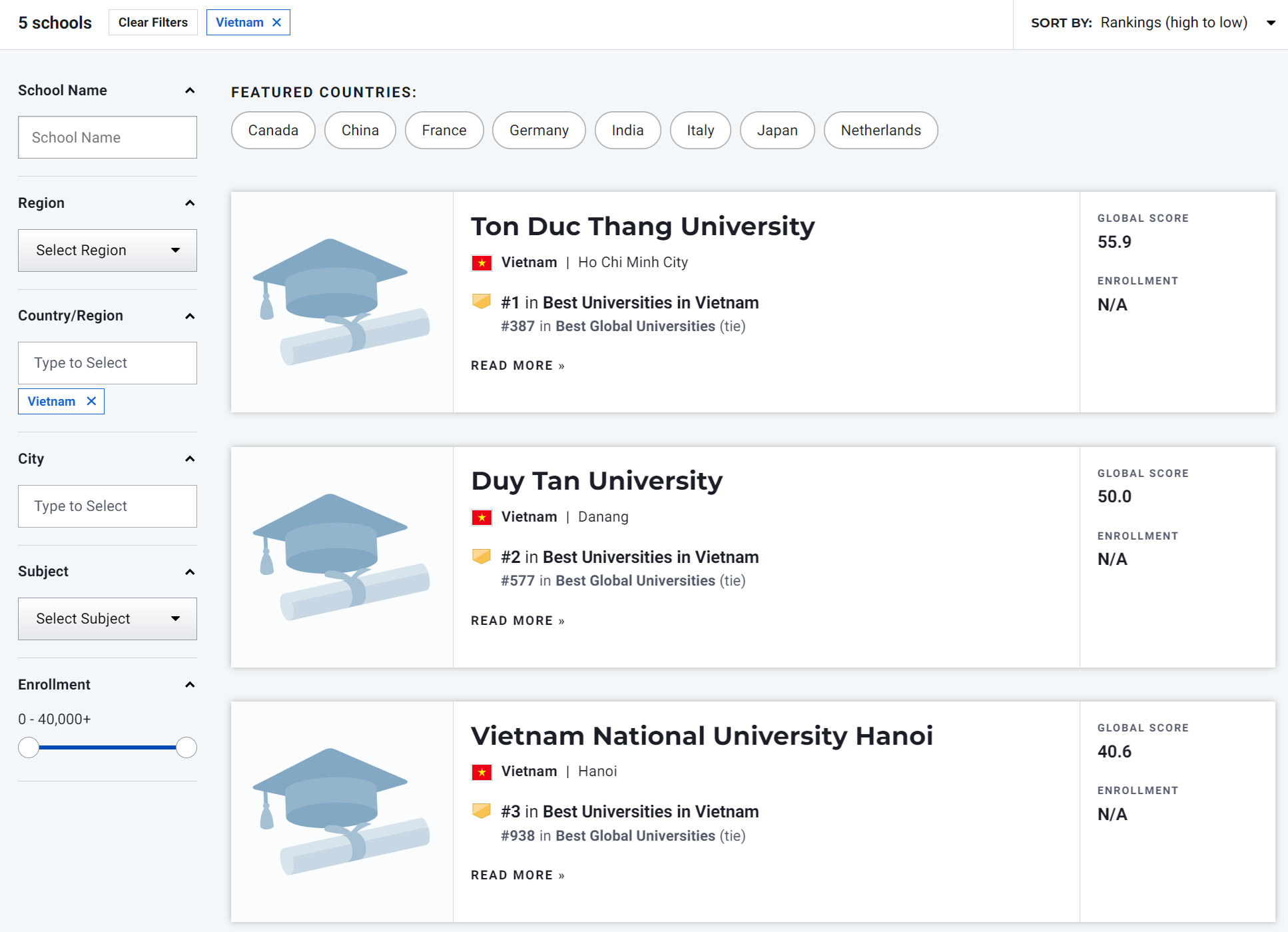Image resolution: width=1288 pixels, height=932 pixels.
Task: Click the 40.6 global score value
Action: click(1114, 751)
